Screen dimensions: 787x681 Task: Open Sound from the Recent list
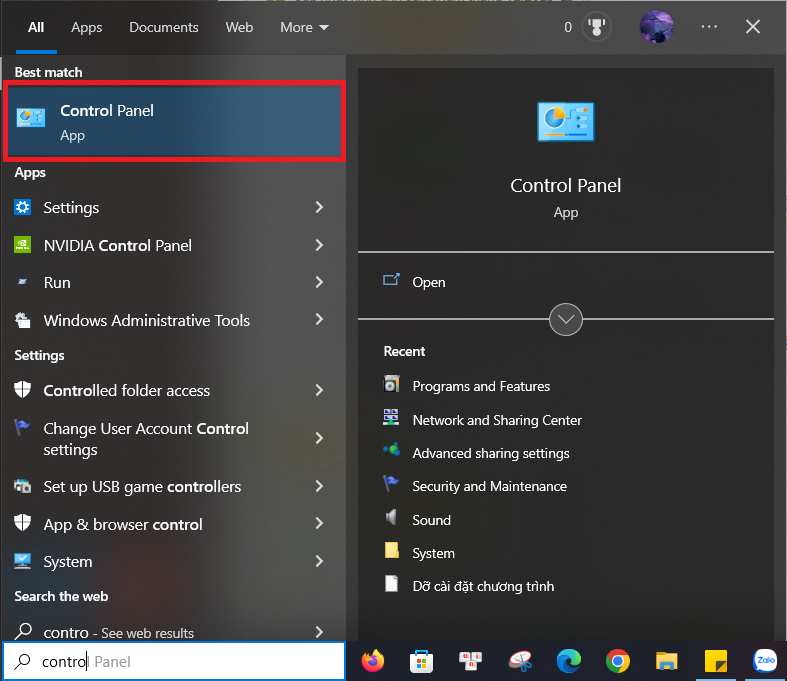431,520
